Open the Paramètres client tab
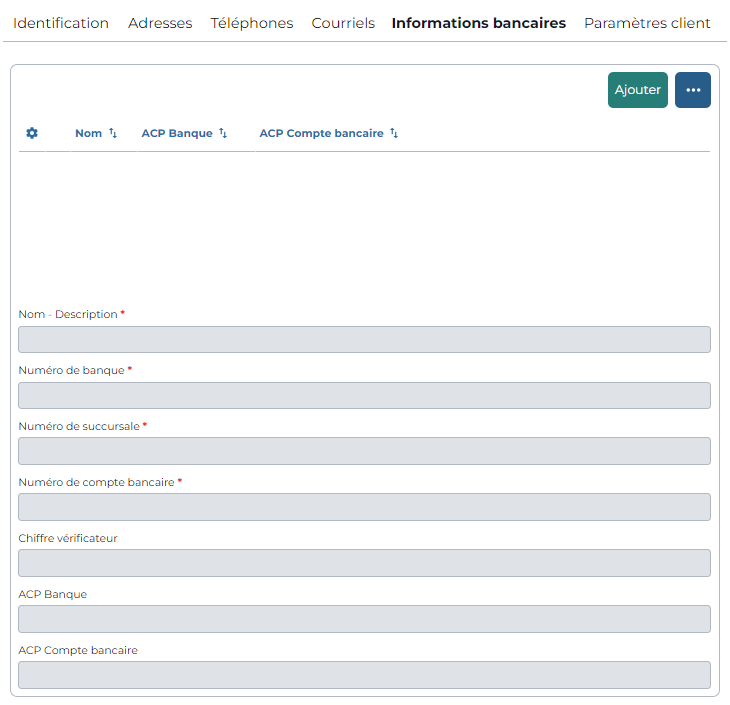 coord(647,23)
